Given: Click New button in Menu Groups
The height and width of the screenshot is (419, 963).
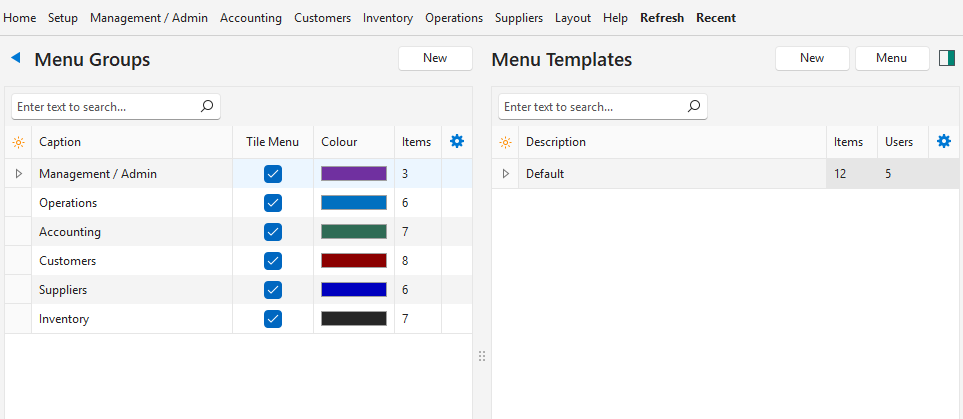Looking at the screenshot, I should click(x=435, y=59).
